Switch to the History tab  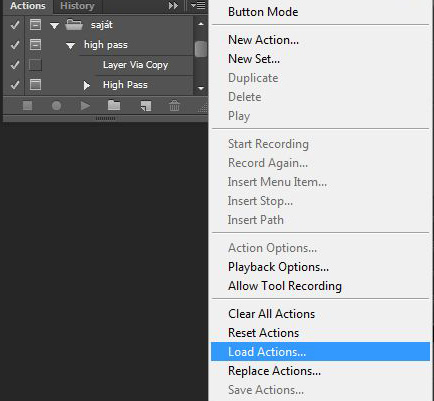[77, 6]
